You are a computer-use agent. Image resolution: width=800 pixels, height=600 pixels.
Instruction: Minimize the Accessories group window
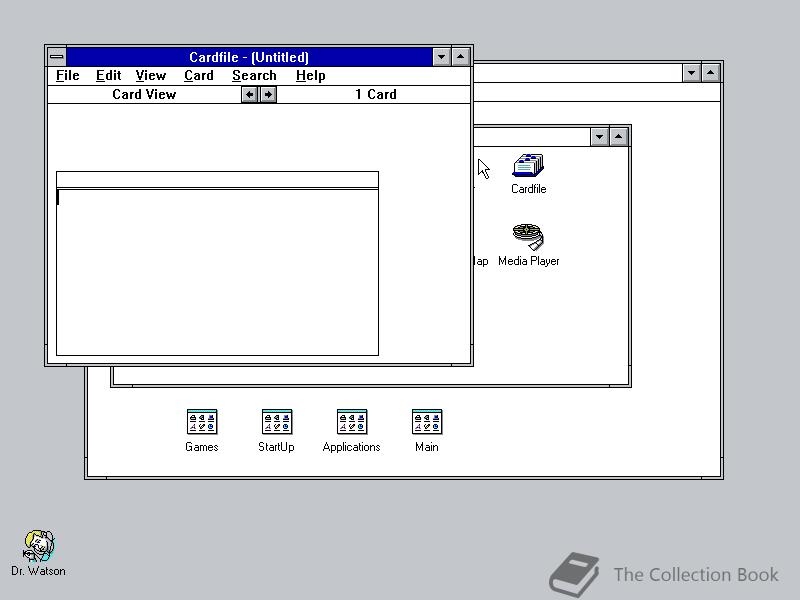pyautogui.click(x=599, y=137)
